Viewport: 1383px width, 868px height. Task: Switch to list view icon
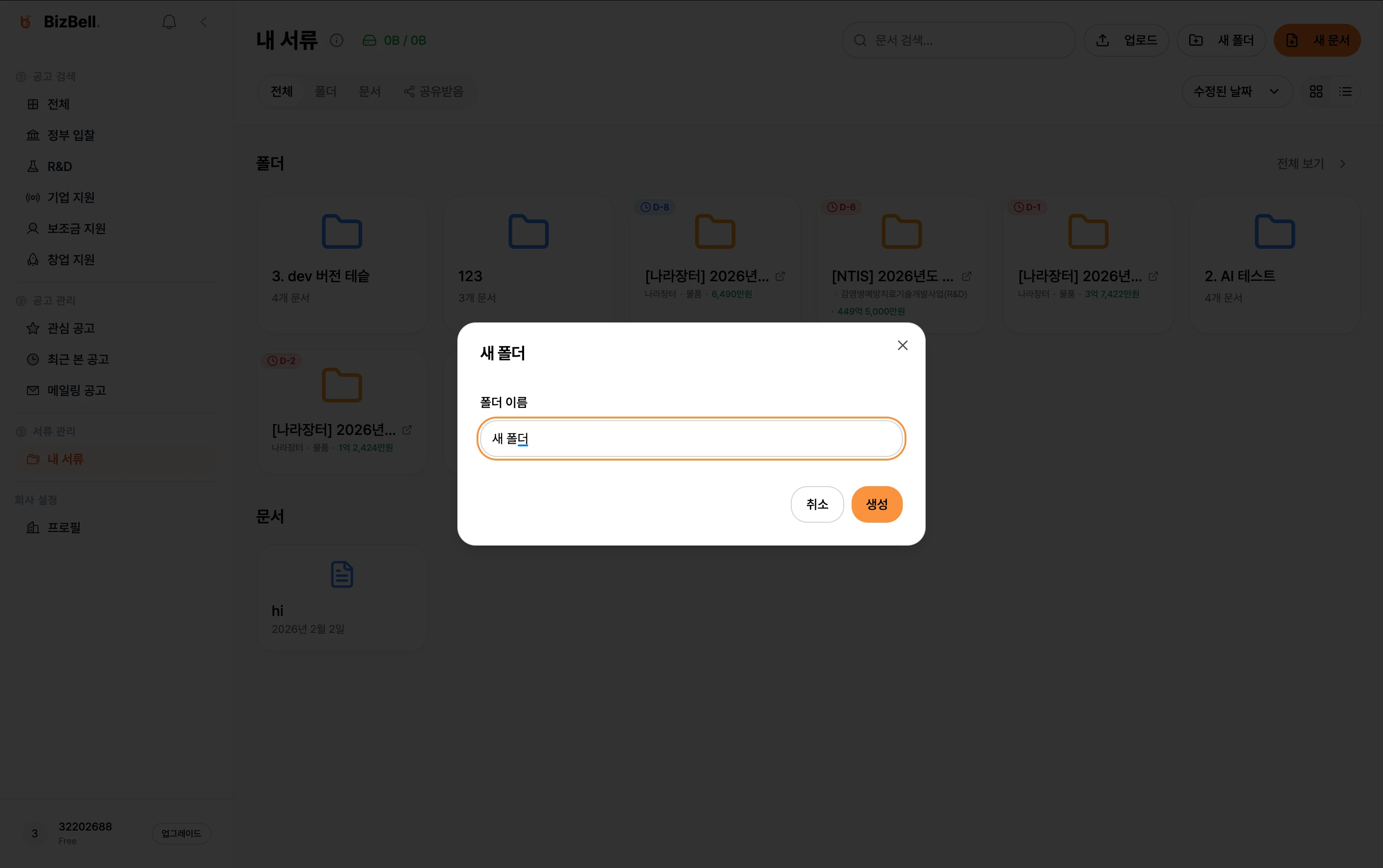[x=1345, y=91]
